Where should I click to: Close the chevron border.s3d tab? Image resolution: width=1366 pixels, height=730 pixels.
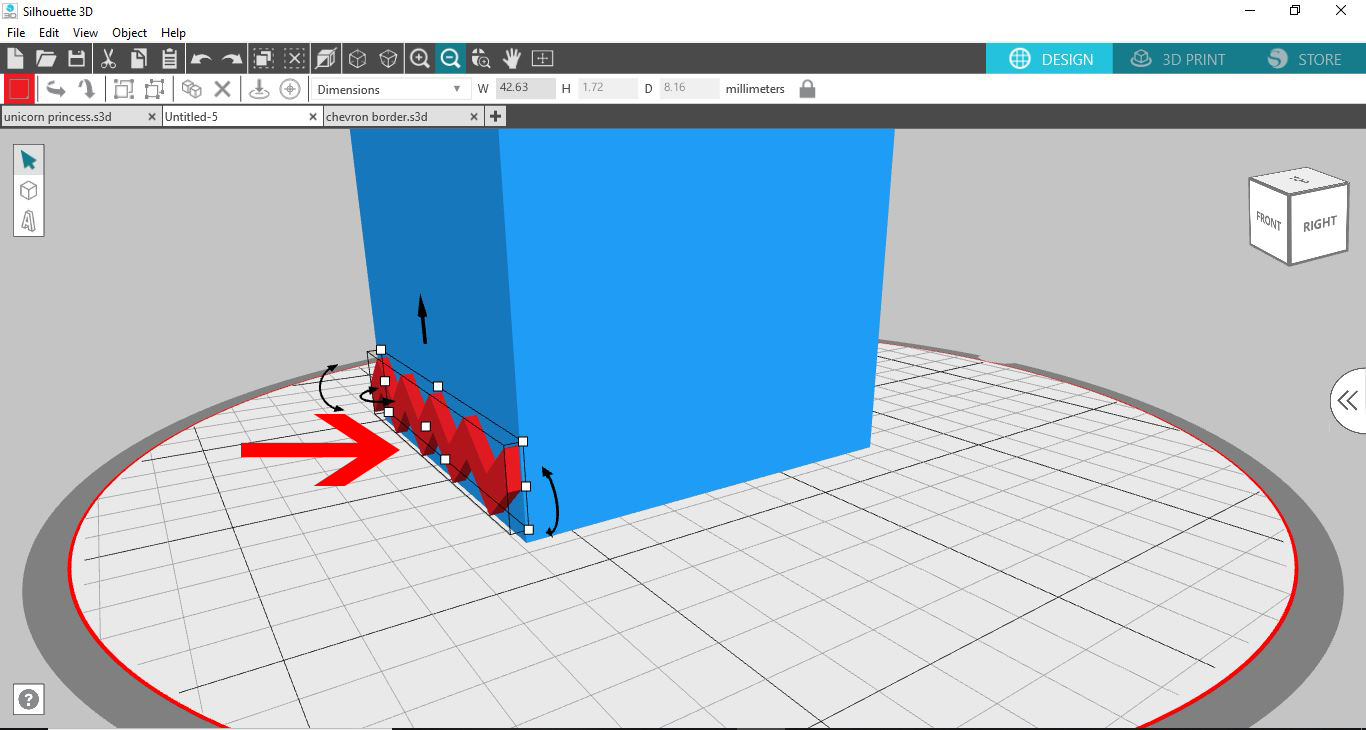pos(475,116)
